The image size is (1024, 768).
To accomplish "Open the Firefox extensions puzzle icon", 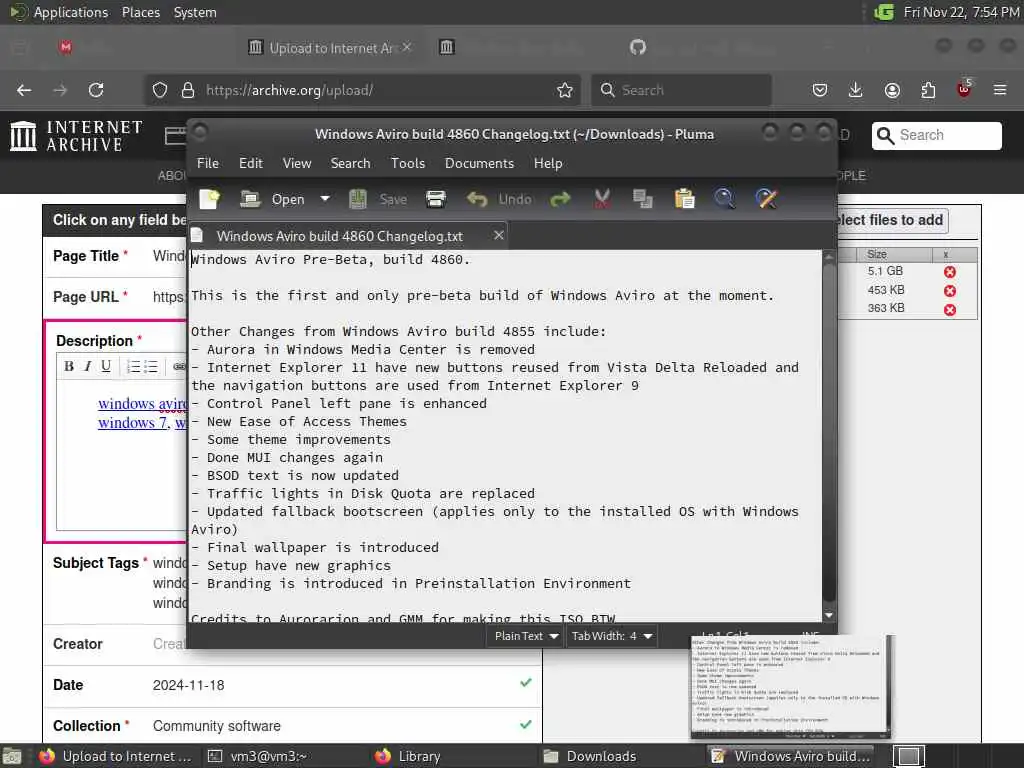I will (x=928, y=90).
